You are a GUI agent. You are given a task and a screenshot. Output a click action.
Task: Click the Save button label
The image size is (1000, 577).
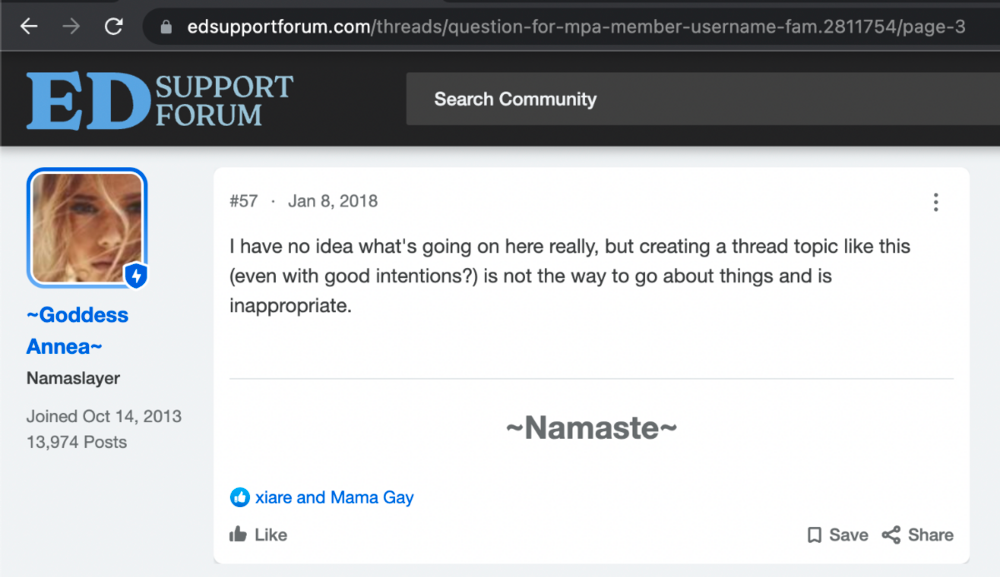[848, 535]
